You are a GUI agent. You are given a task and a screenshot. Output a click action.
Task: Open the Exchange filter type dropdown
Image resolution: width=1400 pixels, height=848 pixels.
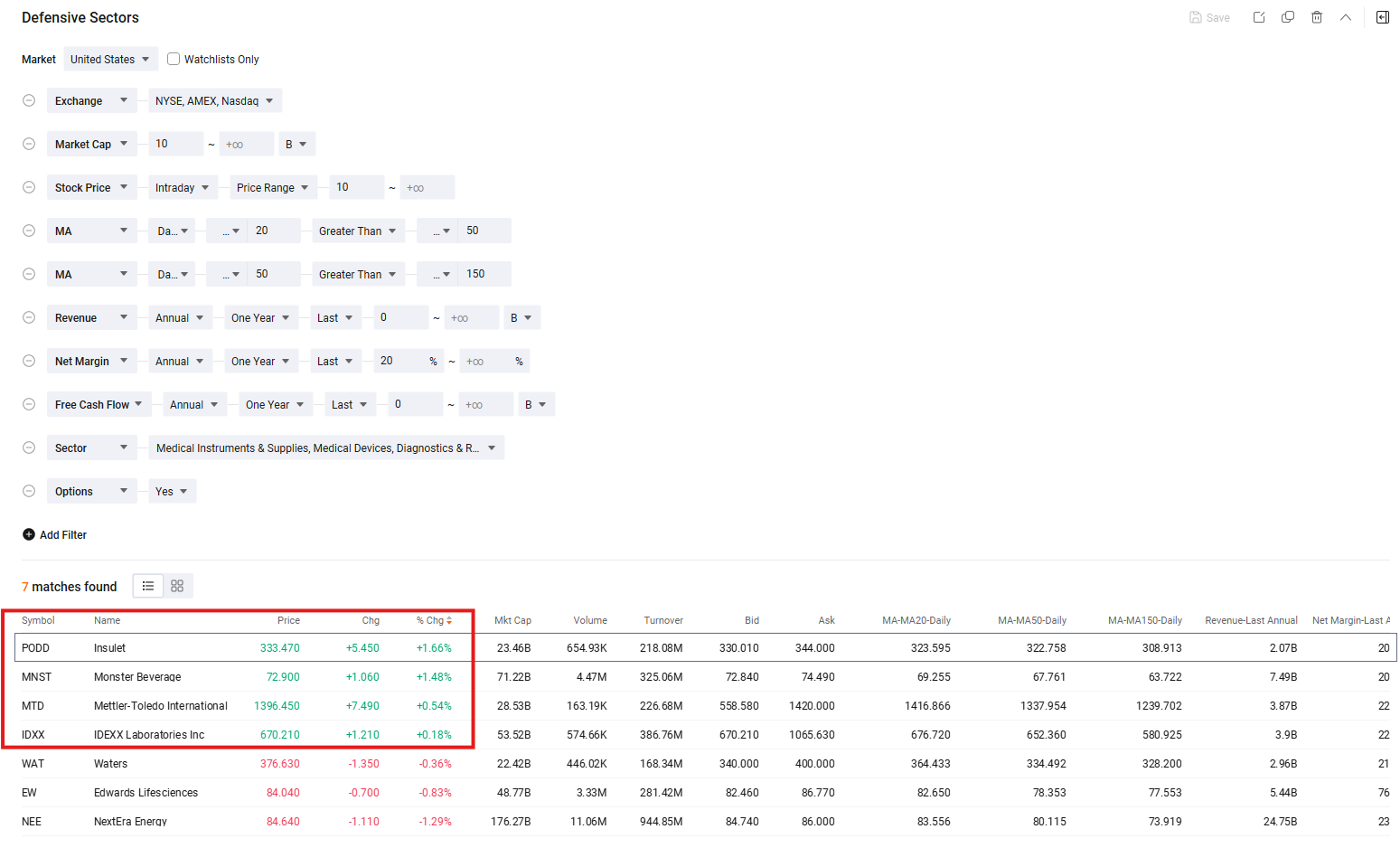(92, 100)
